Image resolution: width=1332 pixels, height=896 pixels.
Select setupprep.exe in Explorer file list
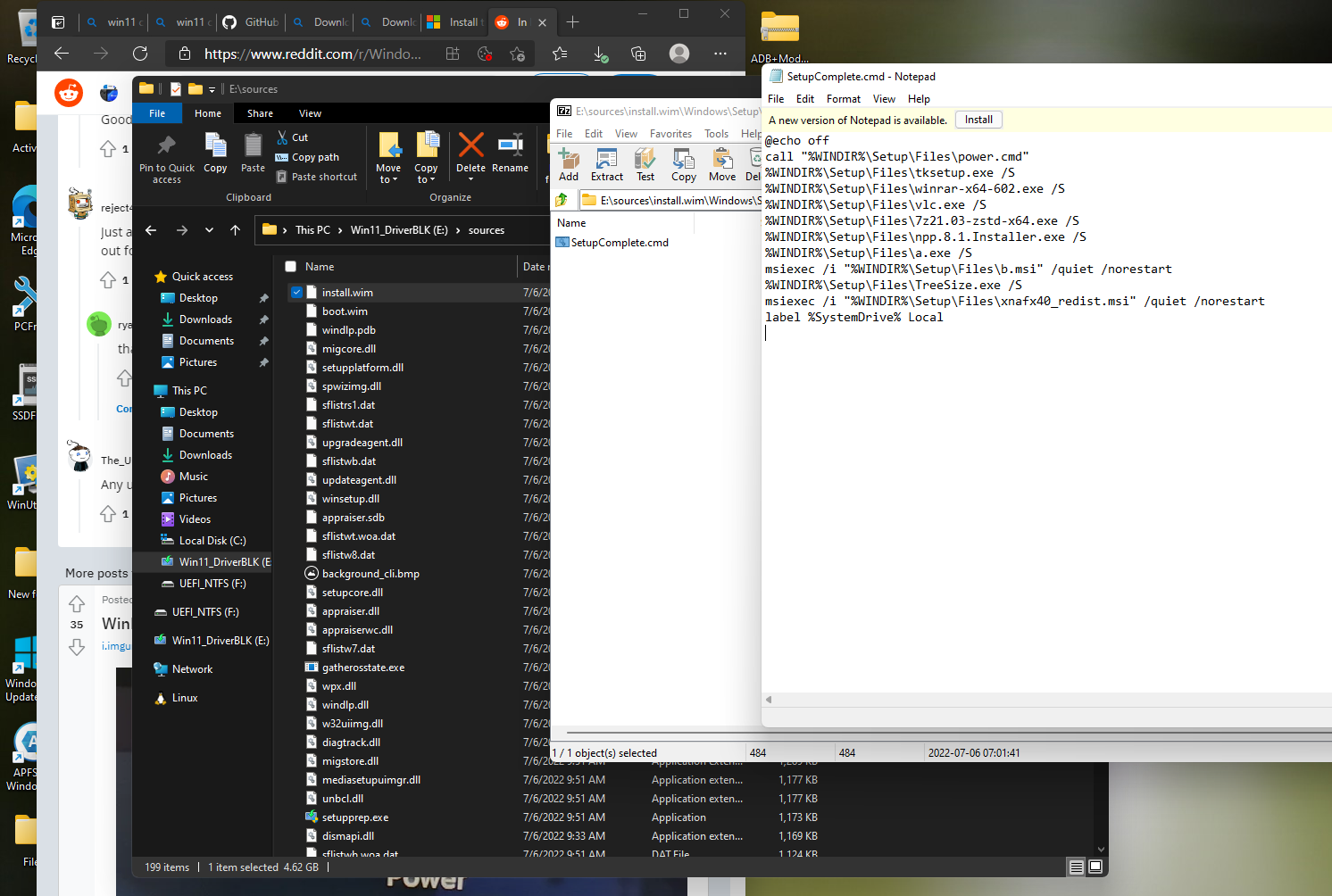tap(355, 817)
